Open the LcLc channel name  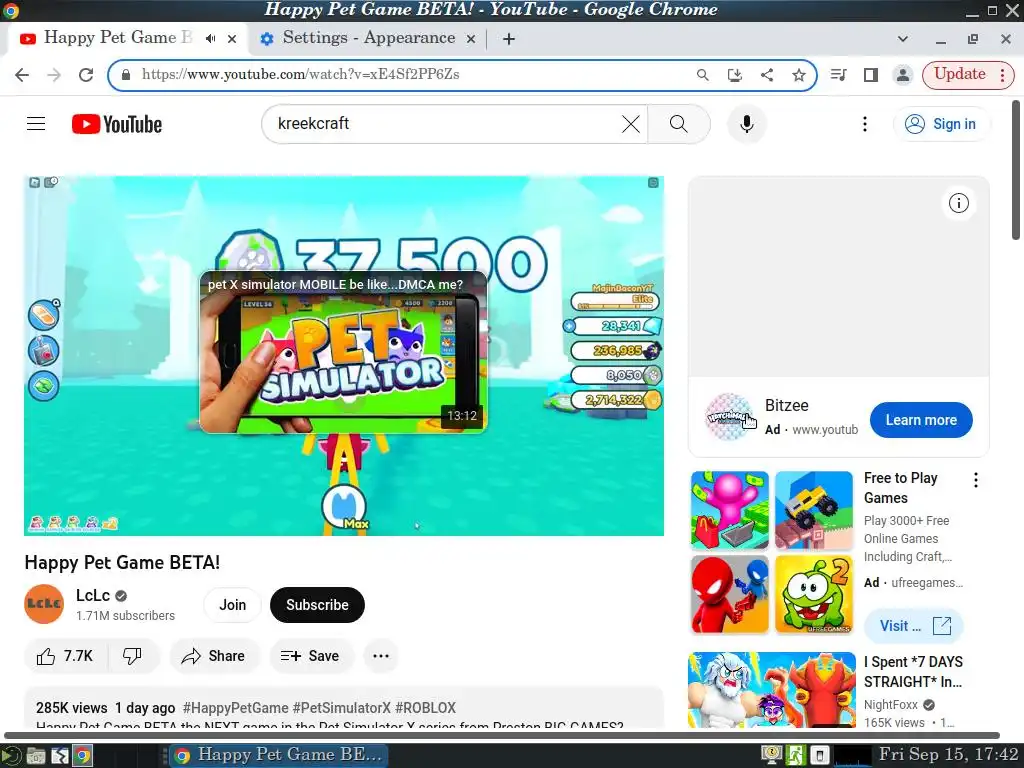(93, 595)
